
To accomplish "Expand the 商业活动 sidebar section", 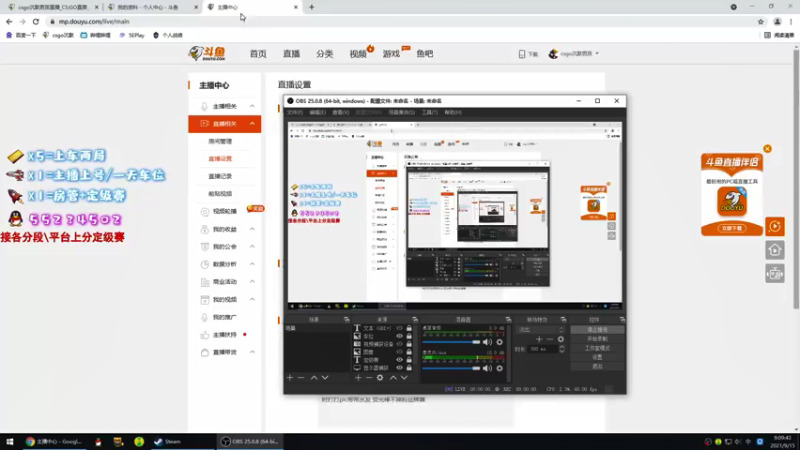I will pos(252,282).
